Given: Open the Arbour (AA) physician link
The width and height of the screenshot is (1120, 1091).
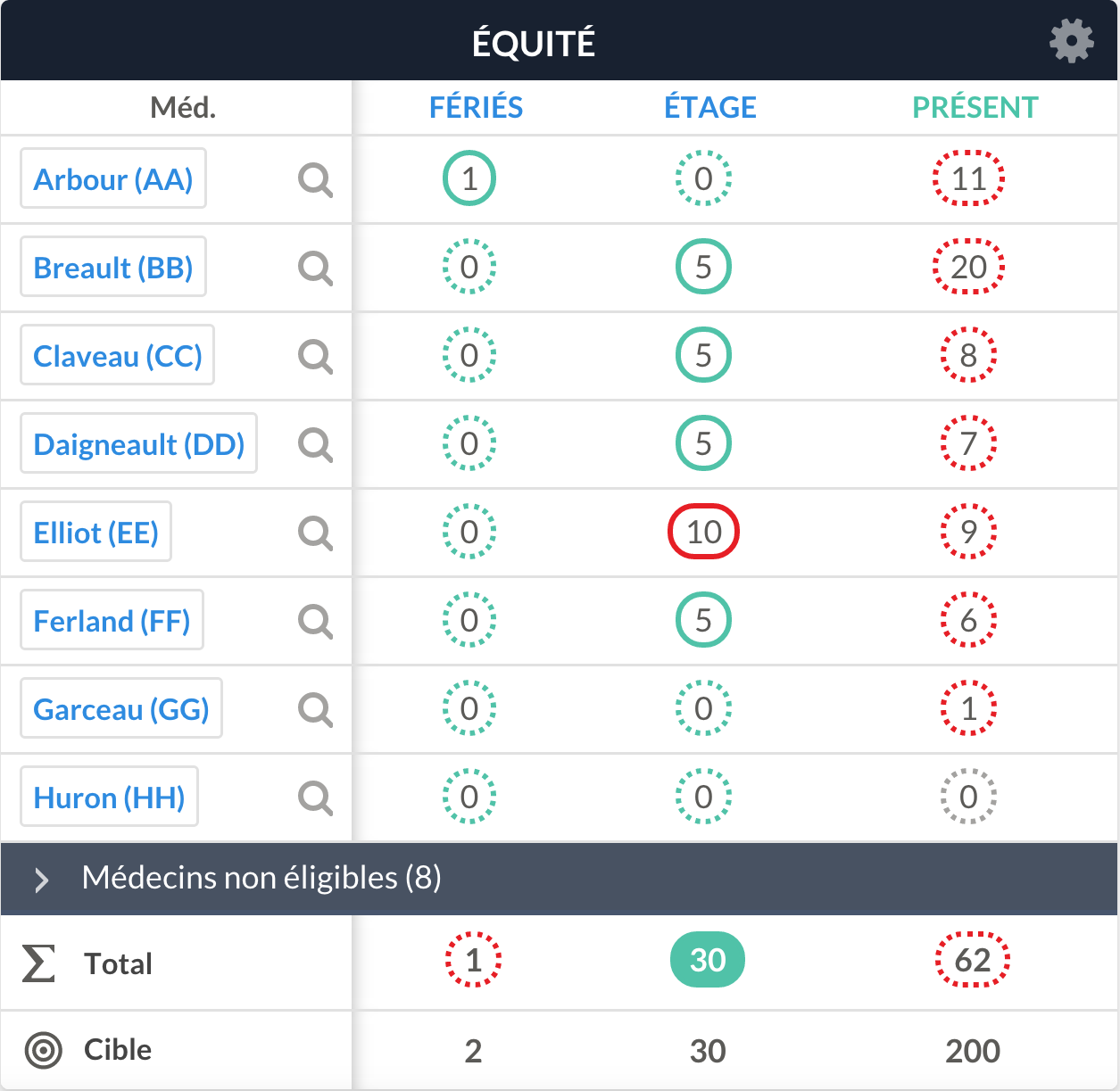Looking at the screenshot, I should (113, 179).
